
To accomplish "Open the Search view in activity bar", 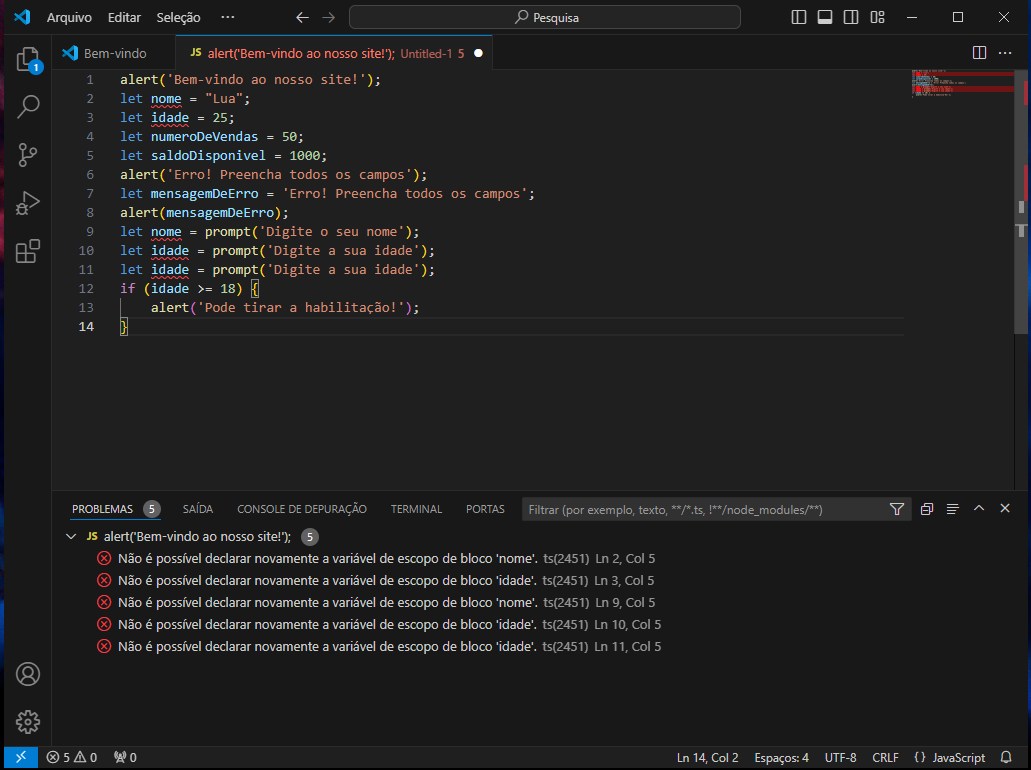I will point(28,107).
